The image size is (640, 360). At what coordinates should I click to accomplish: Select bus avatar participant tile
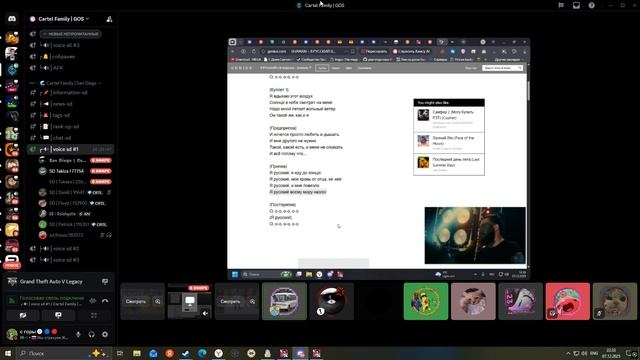pos(284,301)
